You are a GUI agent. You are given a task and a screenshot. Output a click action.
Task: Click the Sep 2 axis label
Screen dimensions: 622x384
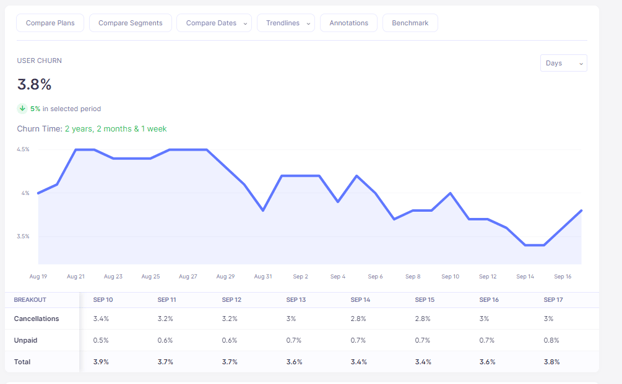coord(300,276)
